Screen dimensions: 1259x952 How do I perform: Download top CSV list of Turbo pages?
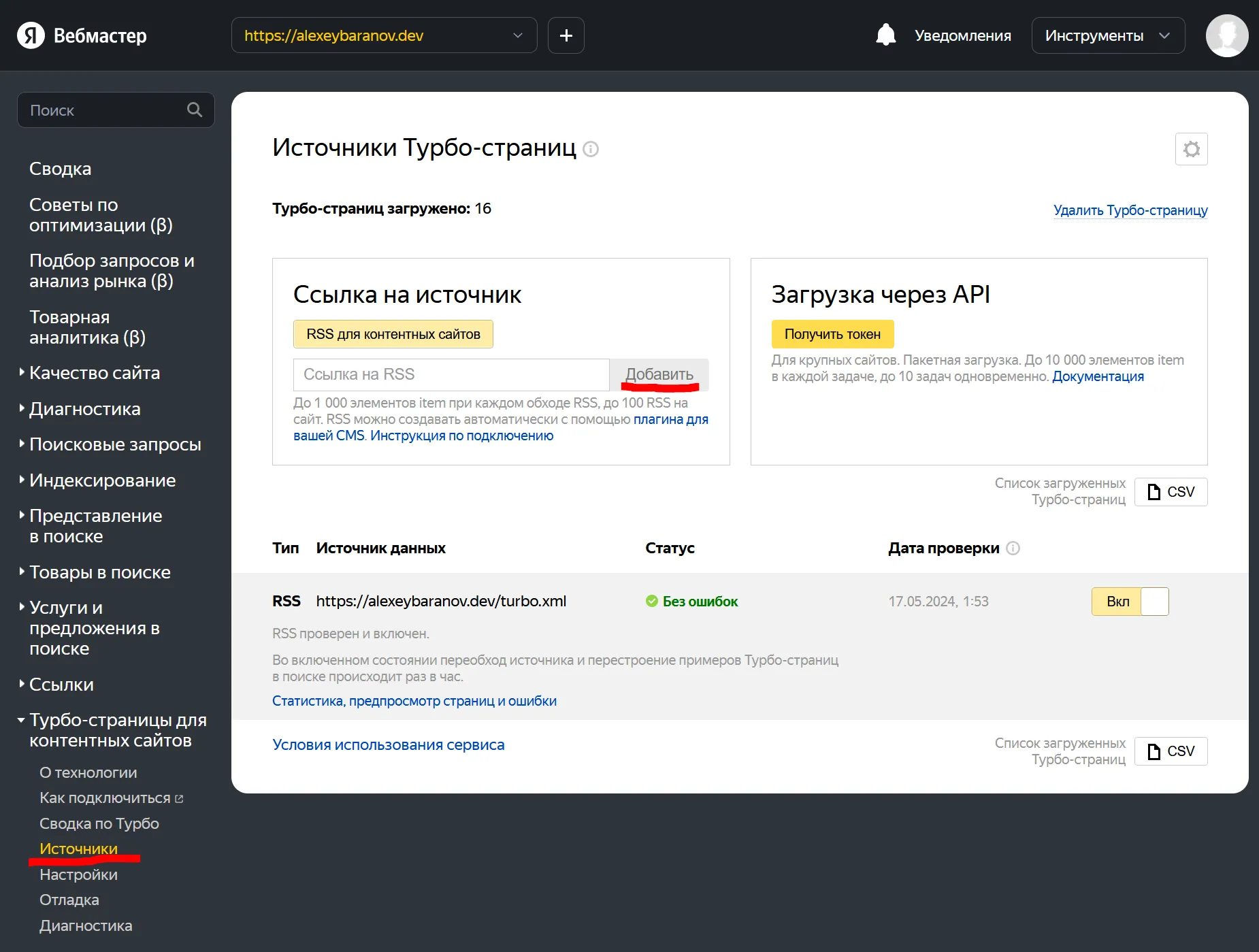[x=1171, y=492]
